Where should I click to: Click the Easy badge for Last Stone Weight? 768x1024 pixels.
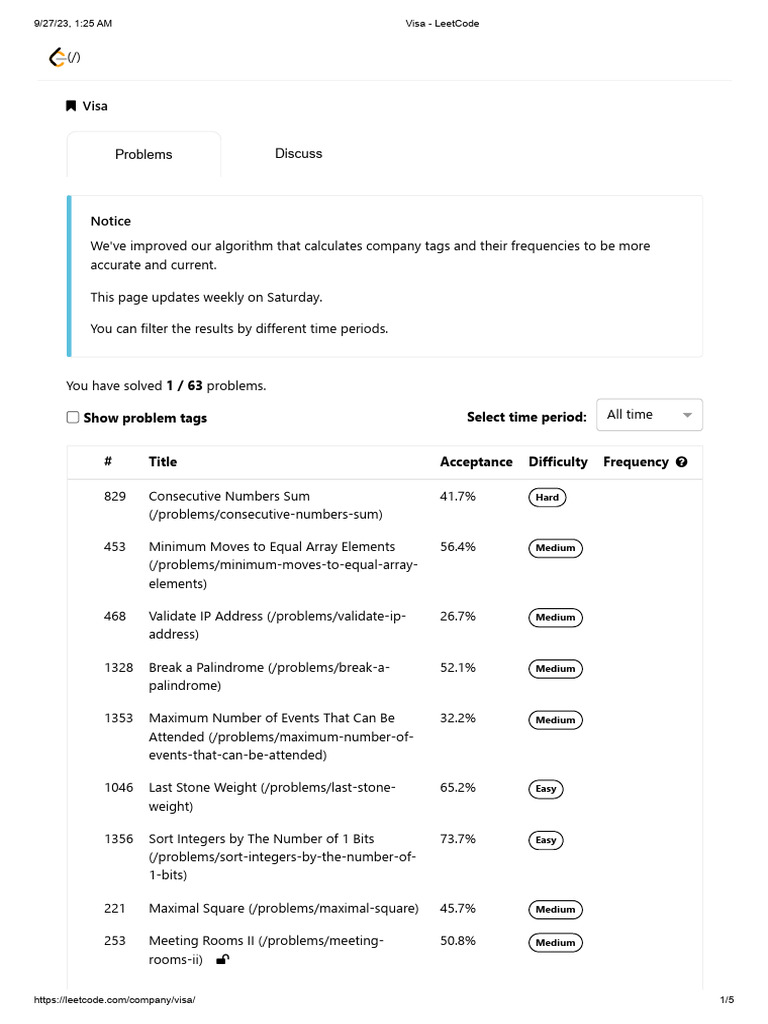click(546, 789)
